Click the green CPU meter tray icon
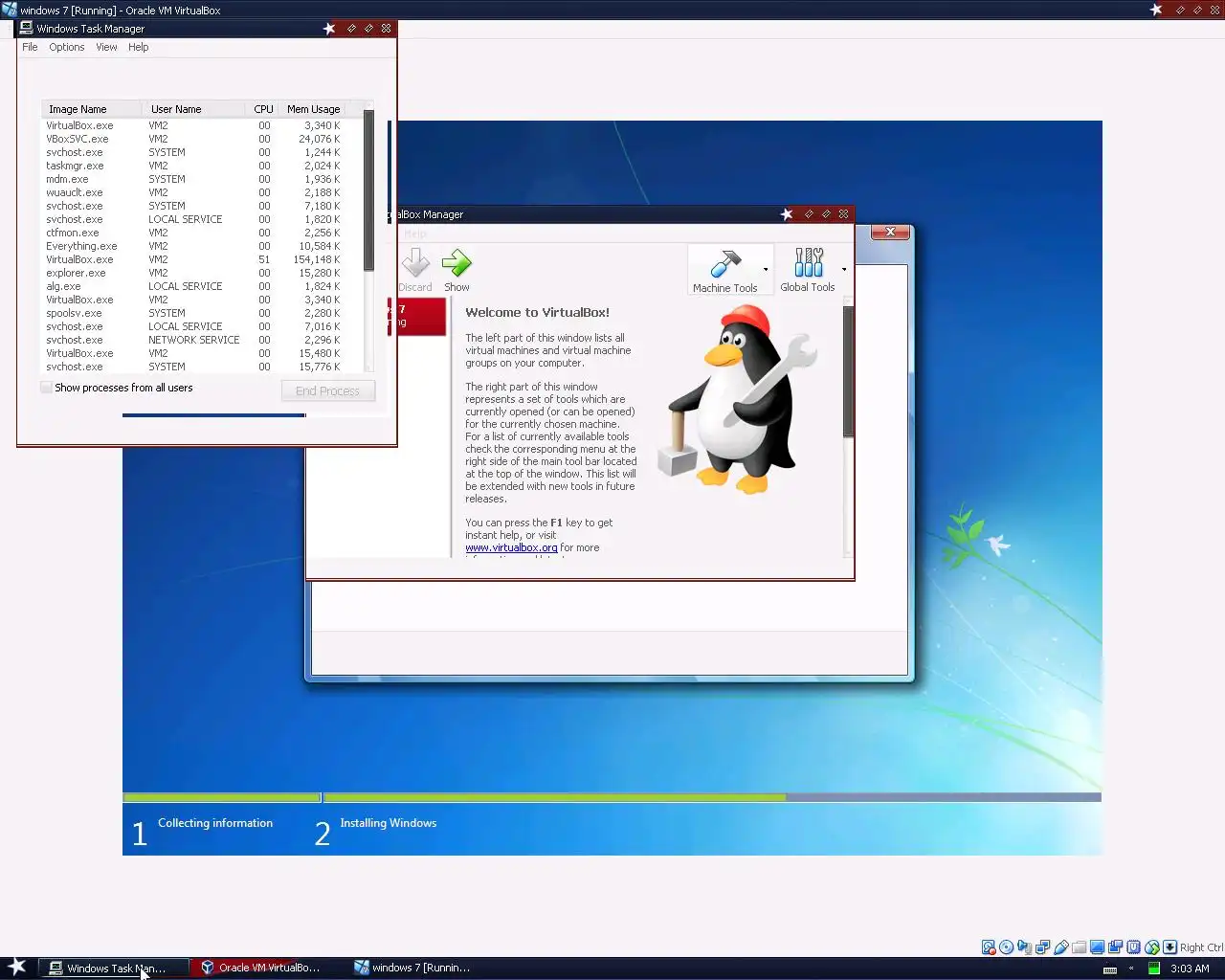The width and height of the screenshot is (1225, 980). (1154, 968)
